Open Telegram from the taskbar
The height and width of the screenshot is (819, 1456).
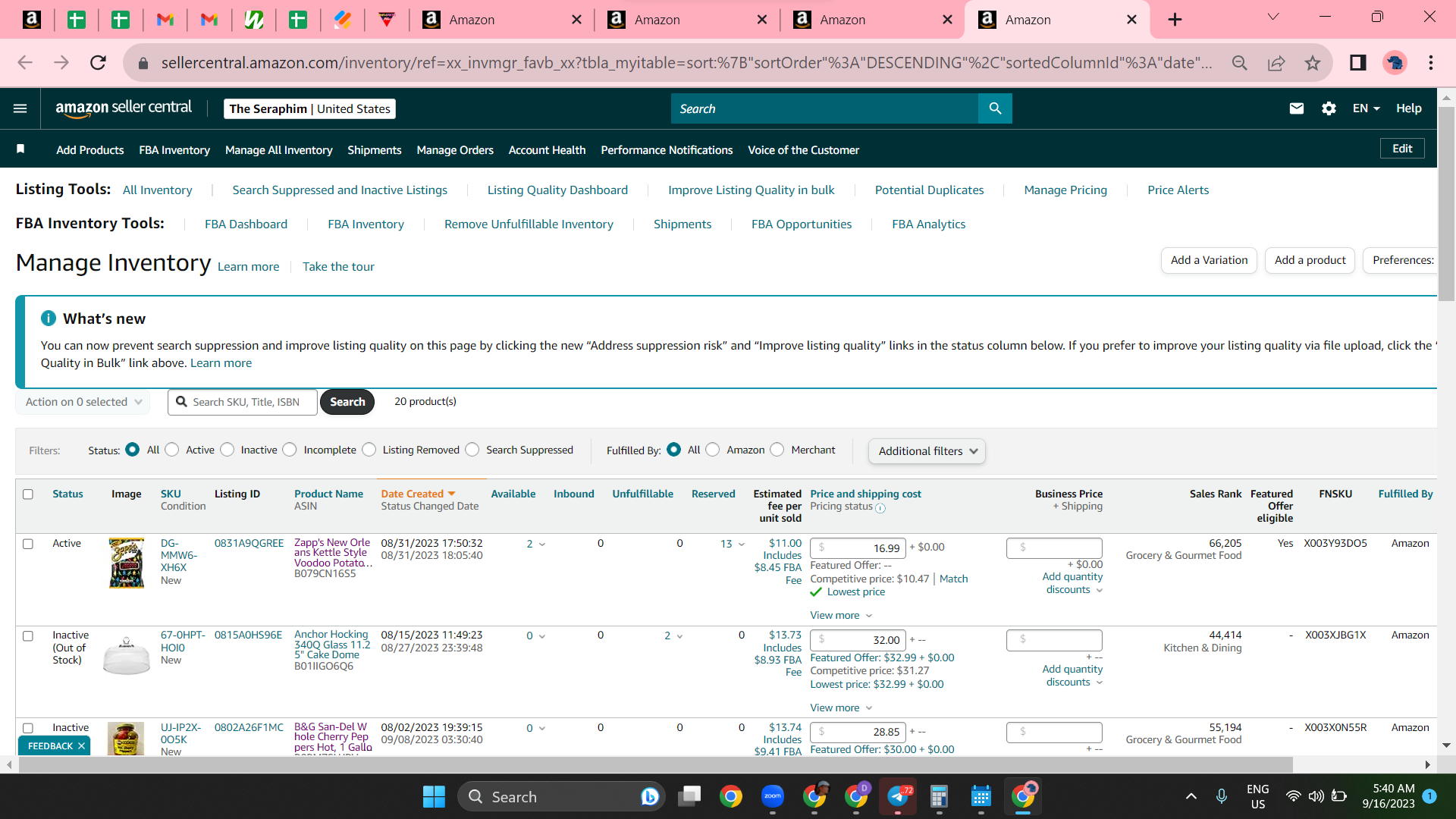[898, 796]
